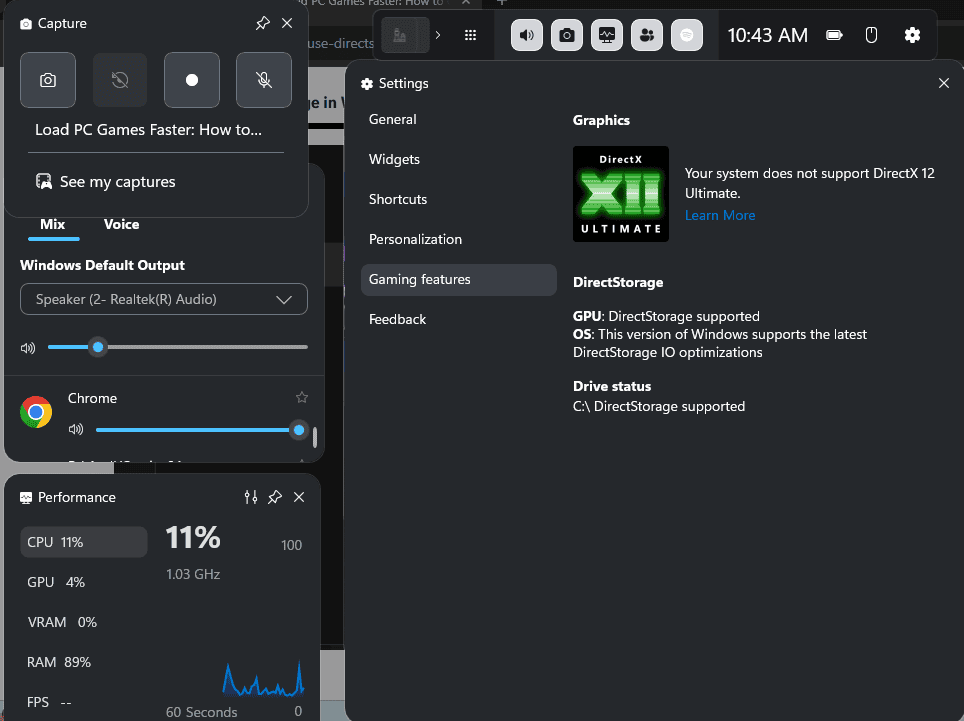Open the General settings section

pyautogui.click(x=459, y=119)
